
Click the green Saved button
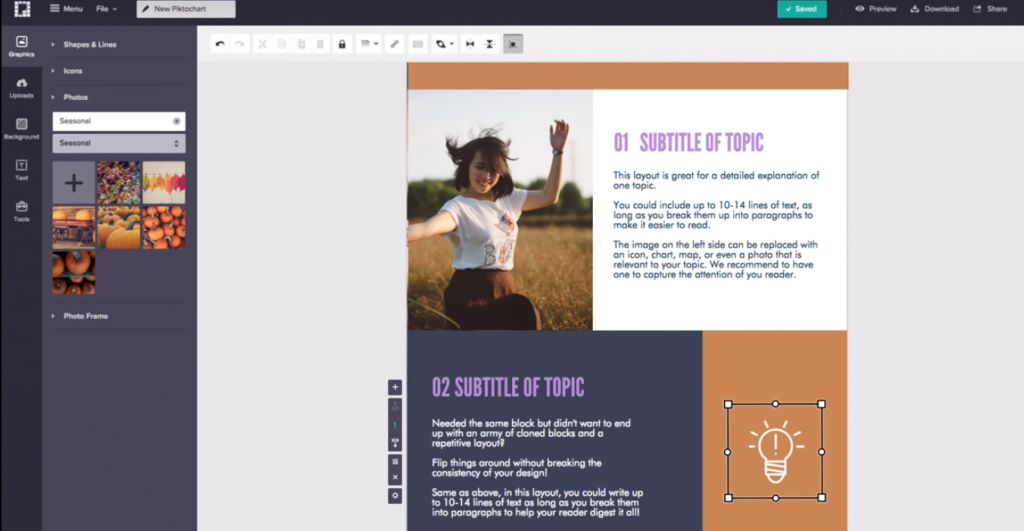pyautogui.click(x=801, y=8)
